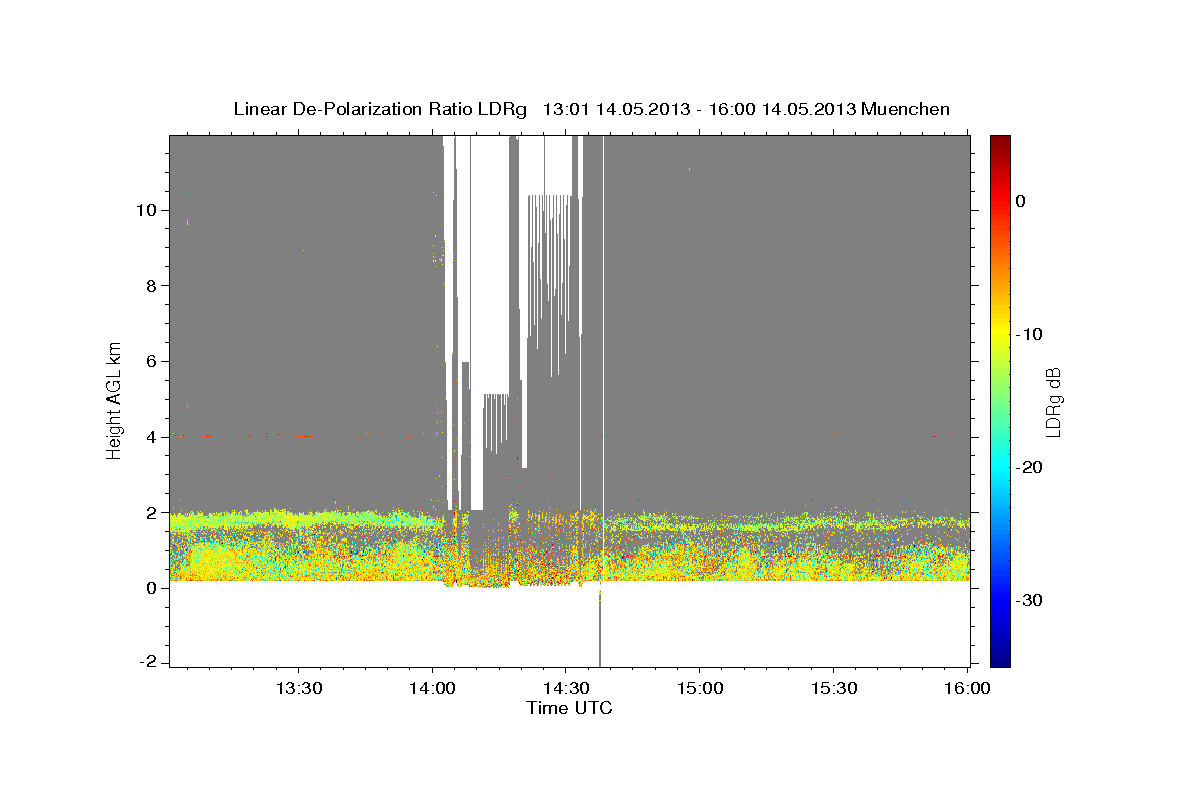Click the 13:30 time tick label
This screenshot has width=1200, height=800.
tap(298, 688)
